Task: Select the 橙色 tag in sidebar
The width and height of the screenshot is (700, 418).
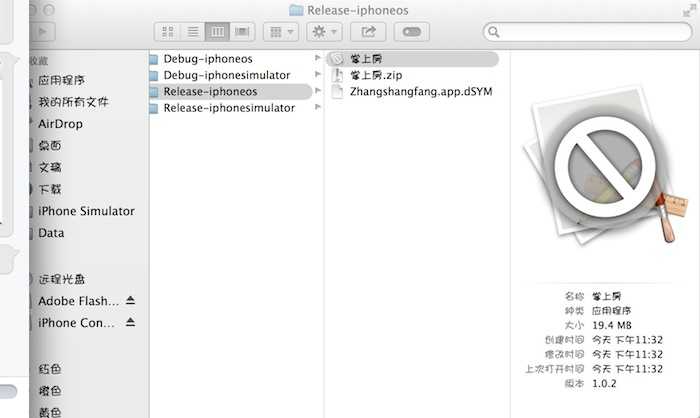Action: tap(50, 391)
